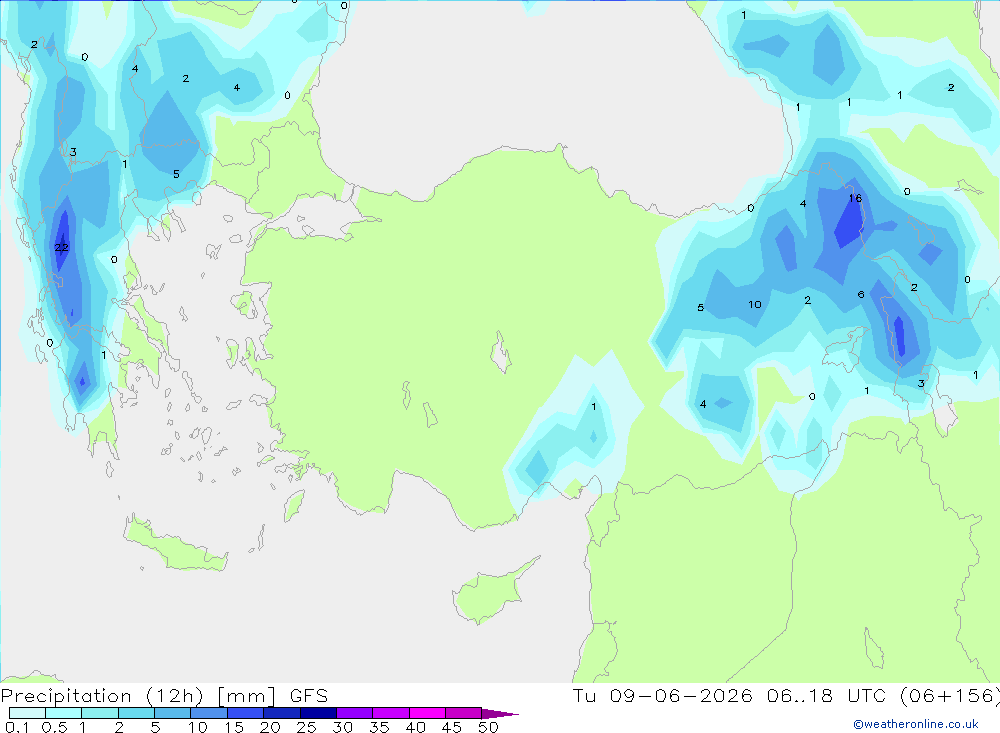Click the legend label '20'
Screen dimensions: 1000x733
[x=270, y=727]
